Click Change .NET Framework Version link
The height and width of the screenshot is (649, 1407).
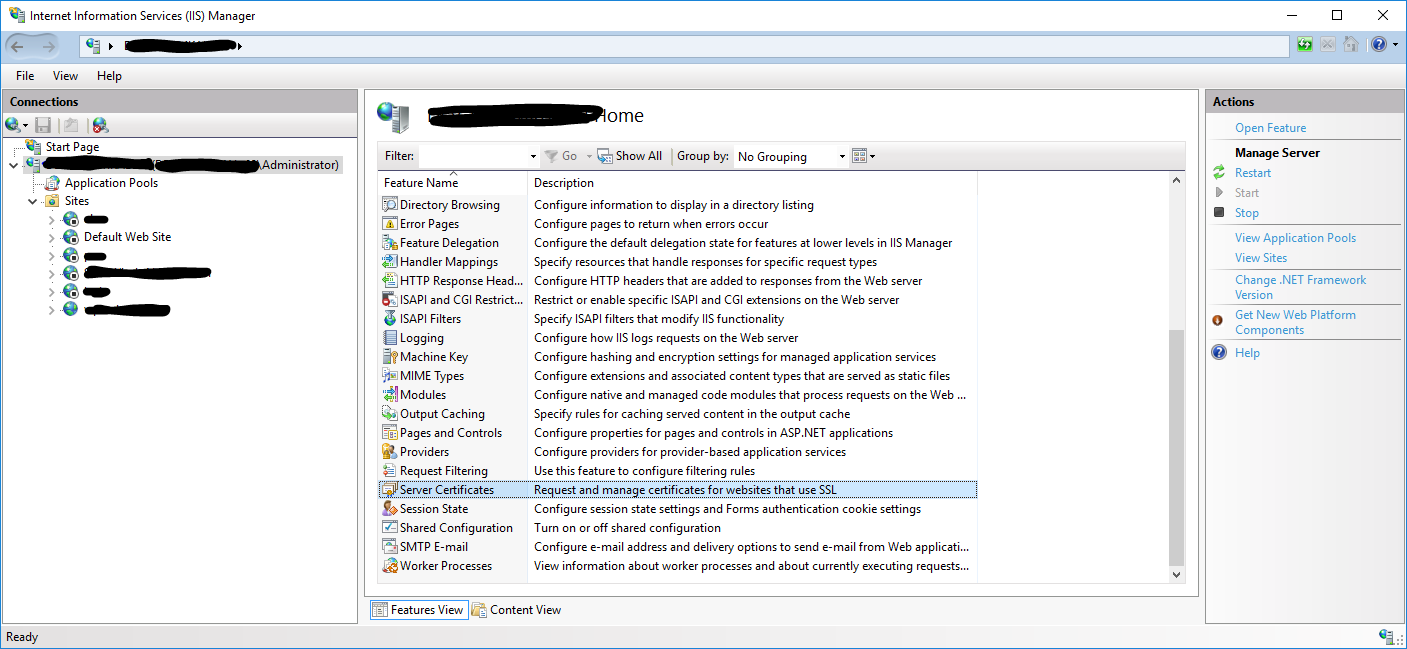point(1300,287)
